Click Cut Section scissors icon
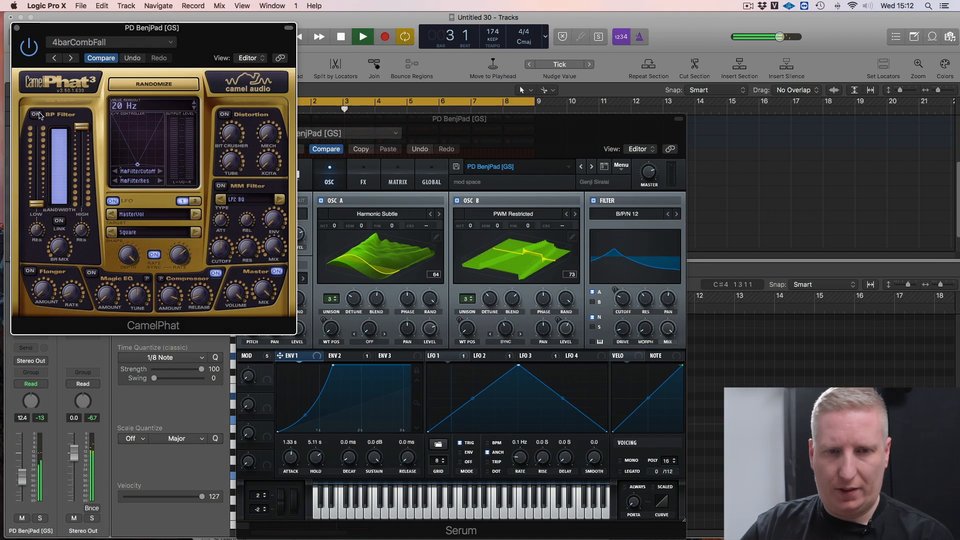This screenshot has width=960, height=540. [694, 64]
